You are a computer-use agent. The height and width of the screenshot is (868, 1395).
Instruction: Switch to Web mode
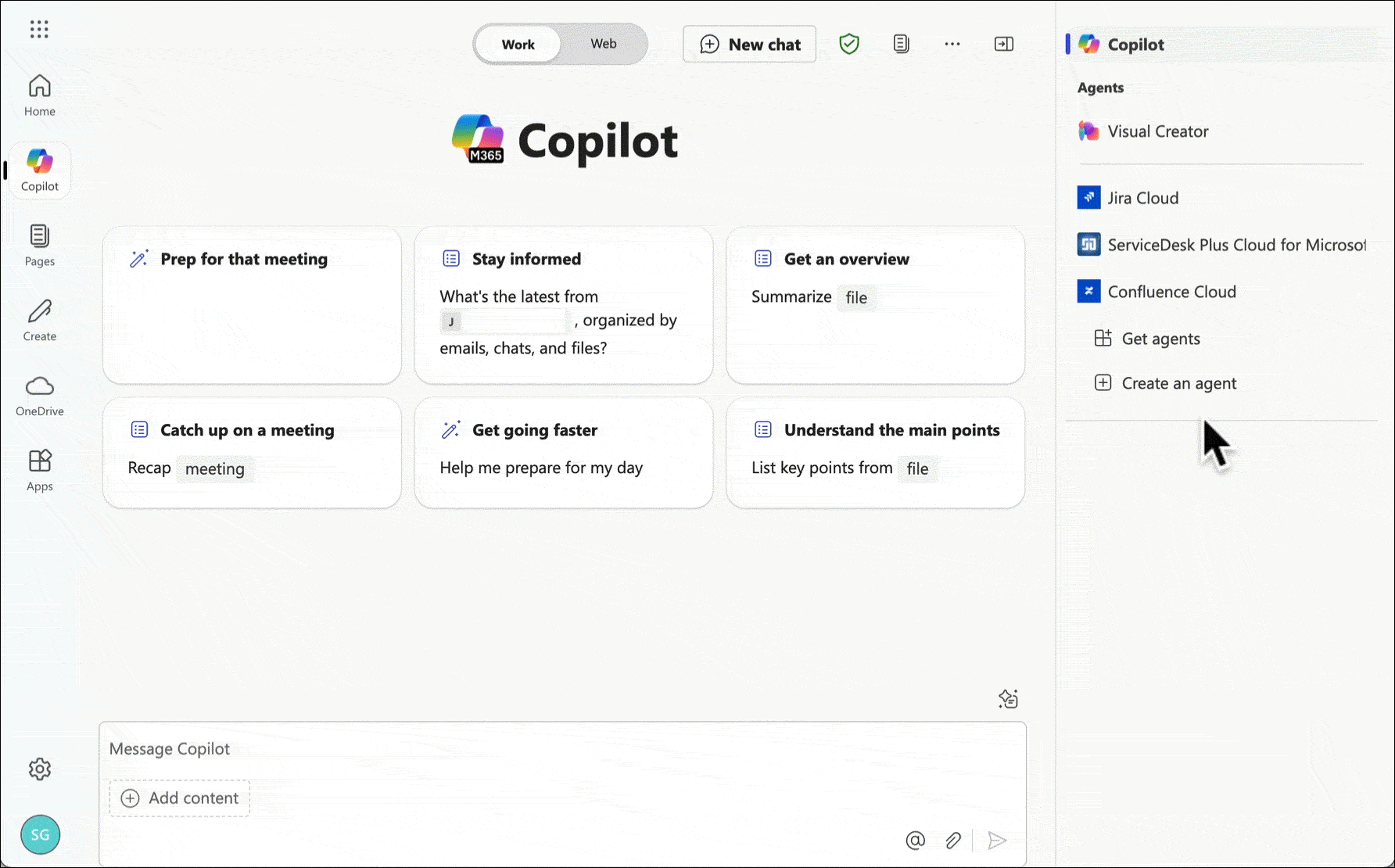(603, 44)
